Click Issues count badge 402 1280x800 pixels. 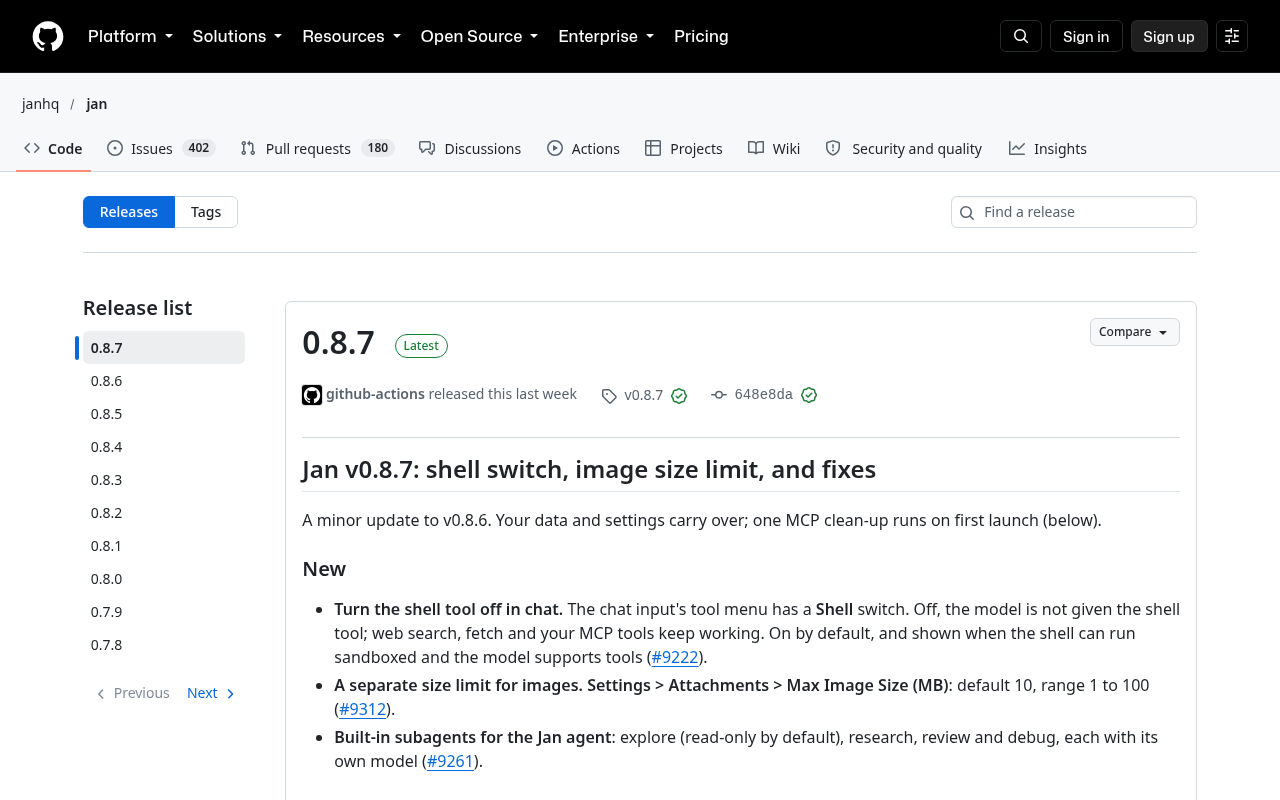(x=199, y=148)
